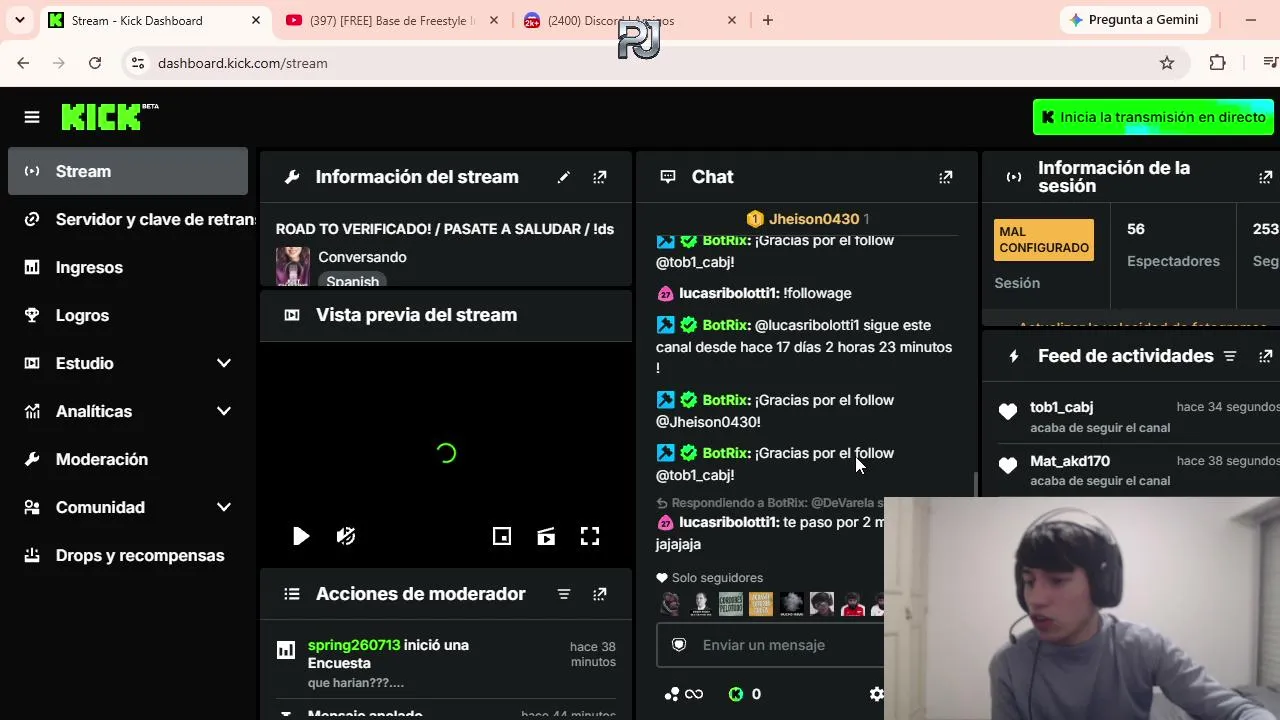1280x720 pixels.
Task: Click the green Kicks balance icon
Action: tap(736, 694)
